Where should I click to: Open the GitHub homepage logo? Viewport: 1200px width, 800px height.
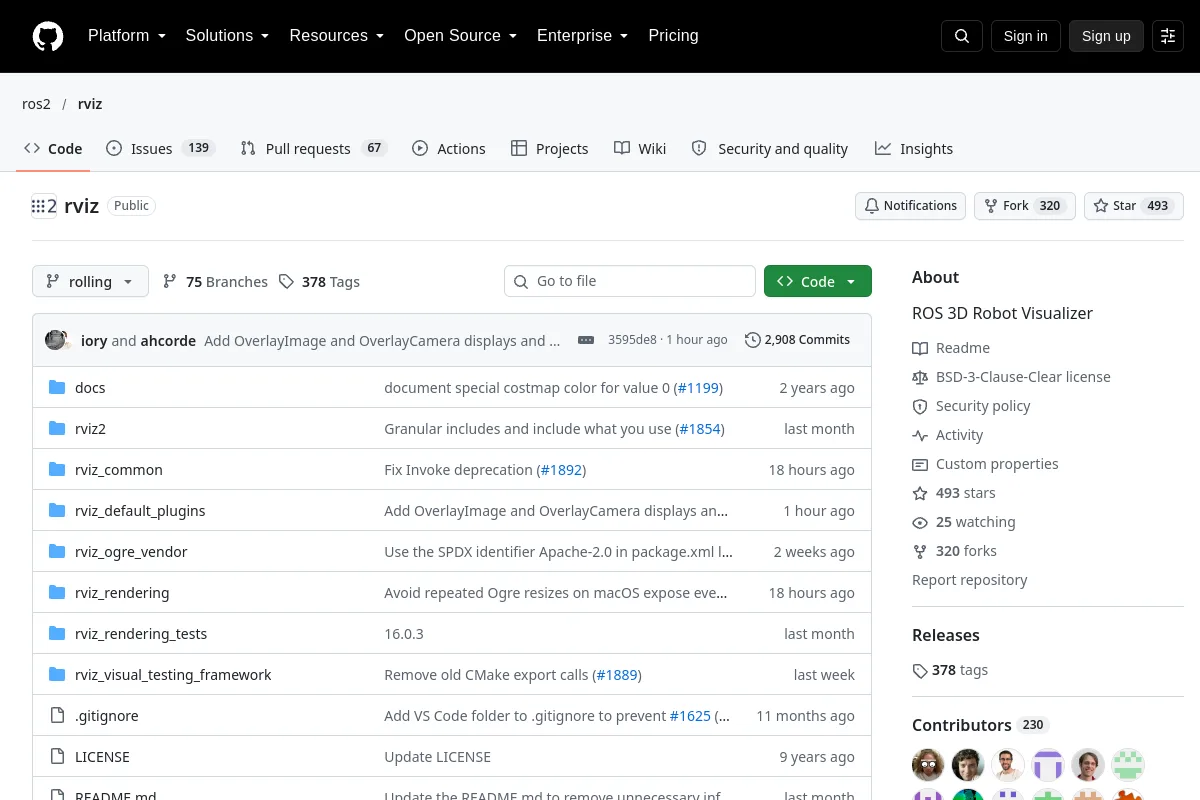tap(48, 36)
